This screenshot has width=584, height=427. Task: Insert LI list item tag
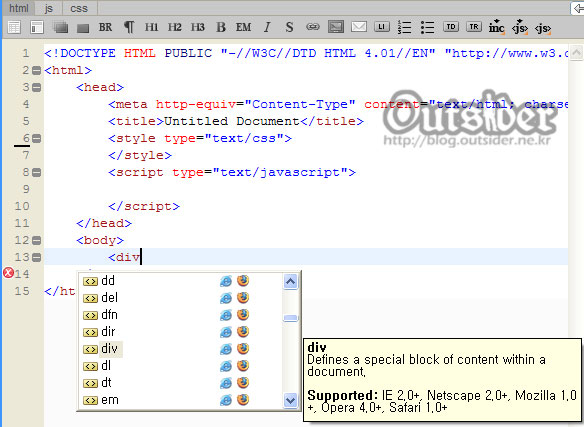[382, 27]
